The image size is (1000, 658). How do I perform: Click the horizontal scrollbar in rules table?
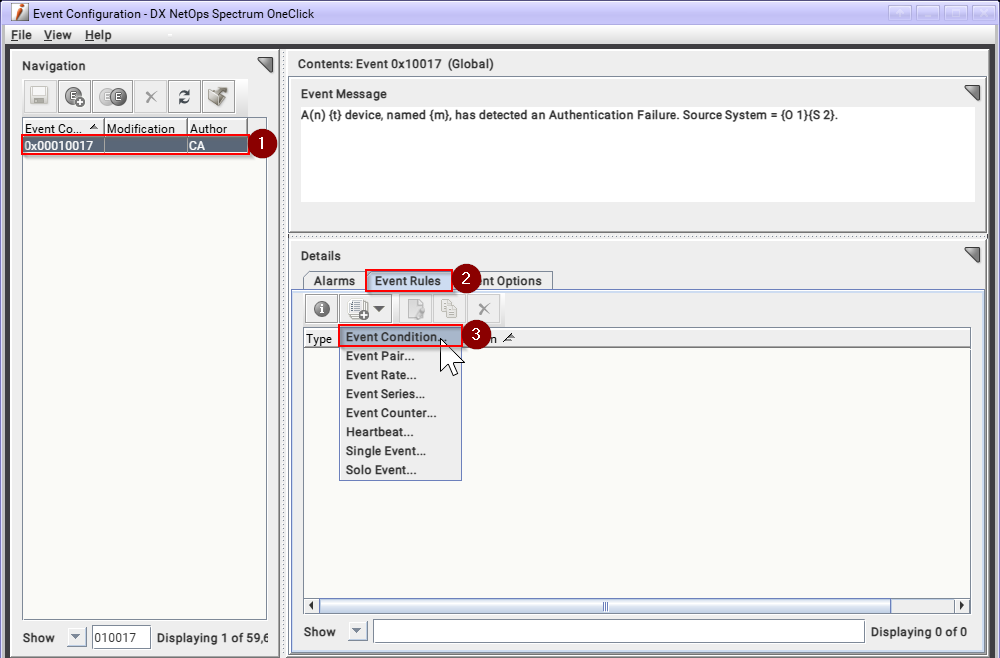point(604,606)
